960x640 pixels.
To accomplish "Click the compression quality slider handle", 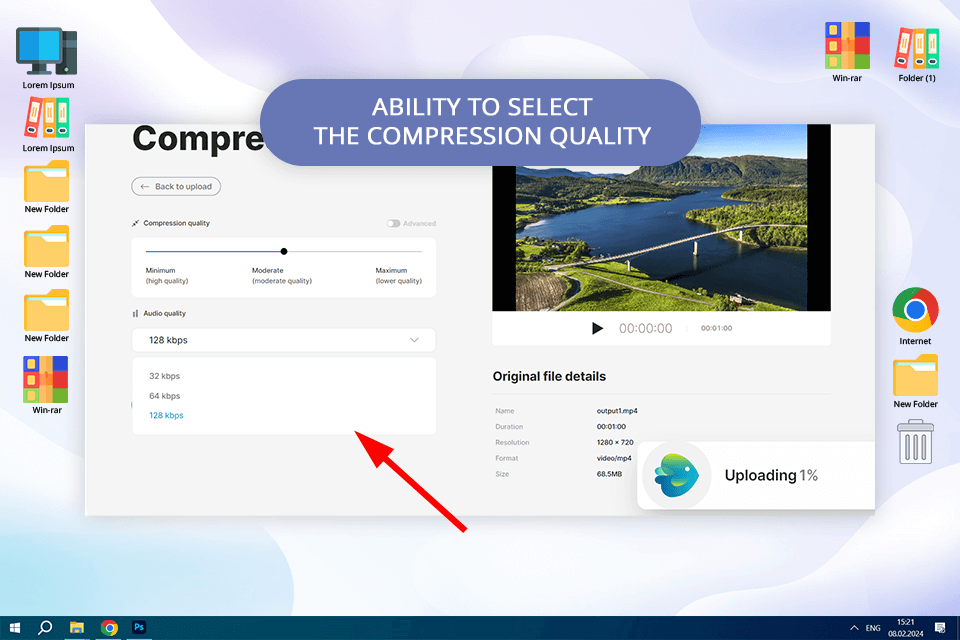I will coord(284,251).
